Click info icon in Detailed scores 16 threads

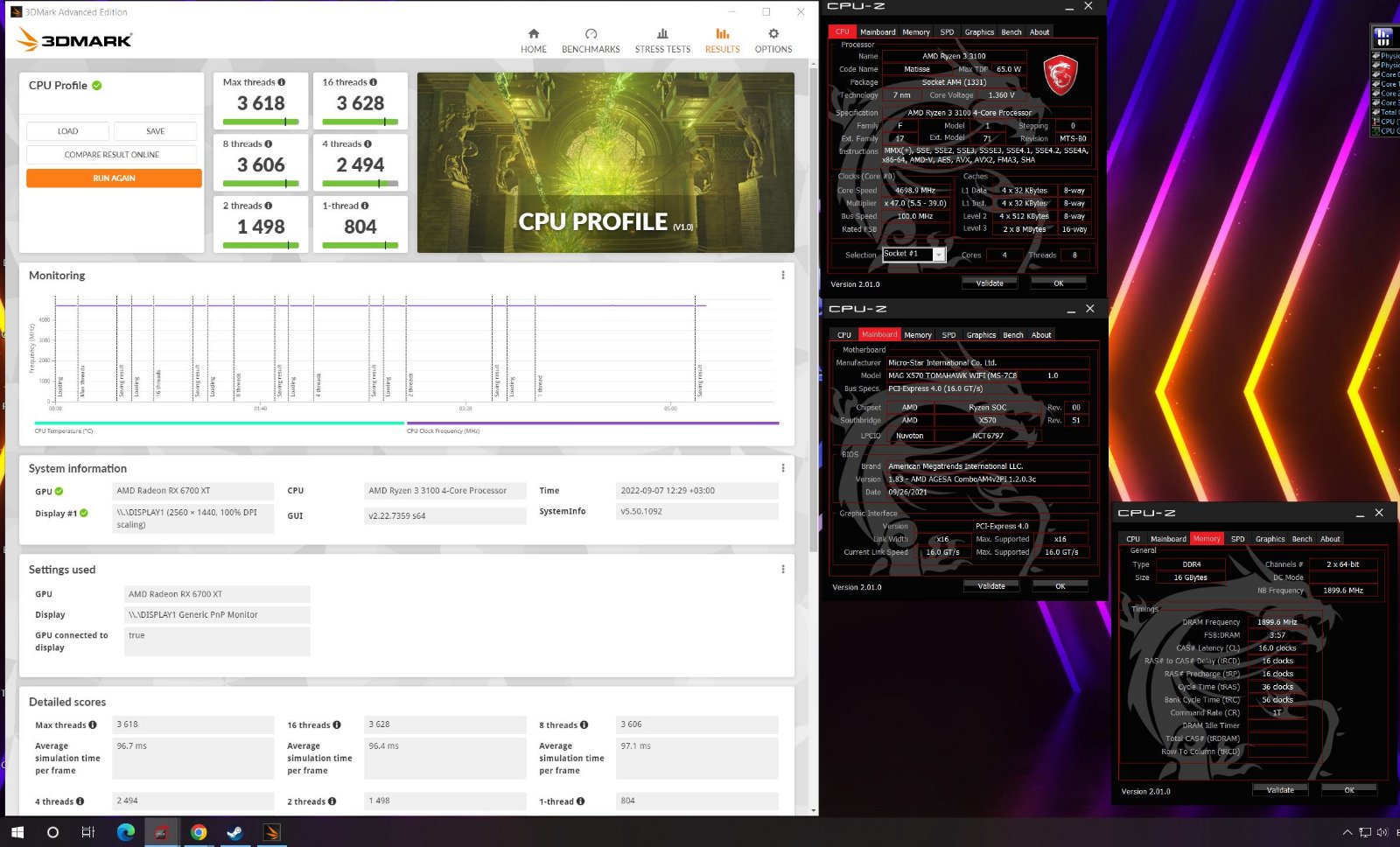[337, 724]
